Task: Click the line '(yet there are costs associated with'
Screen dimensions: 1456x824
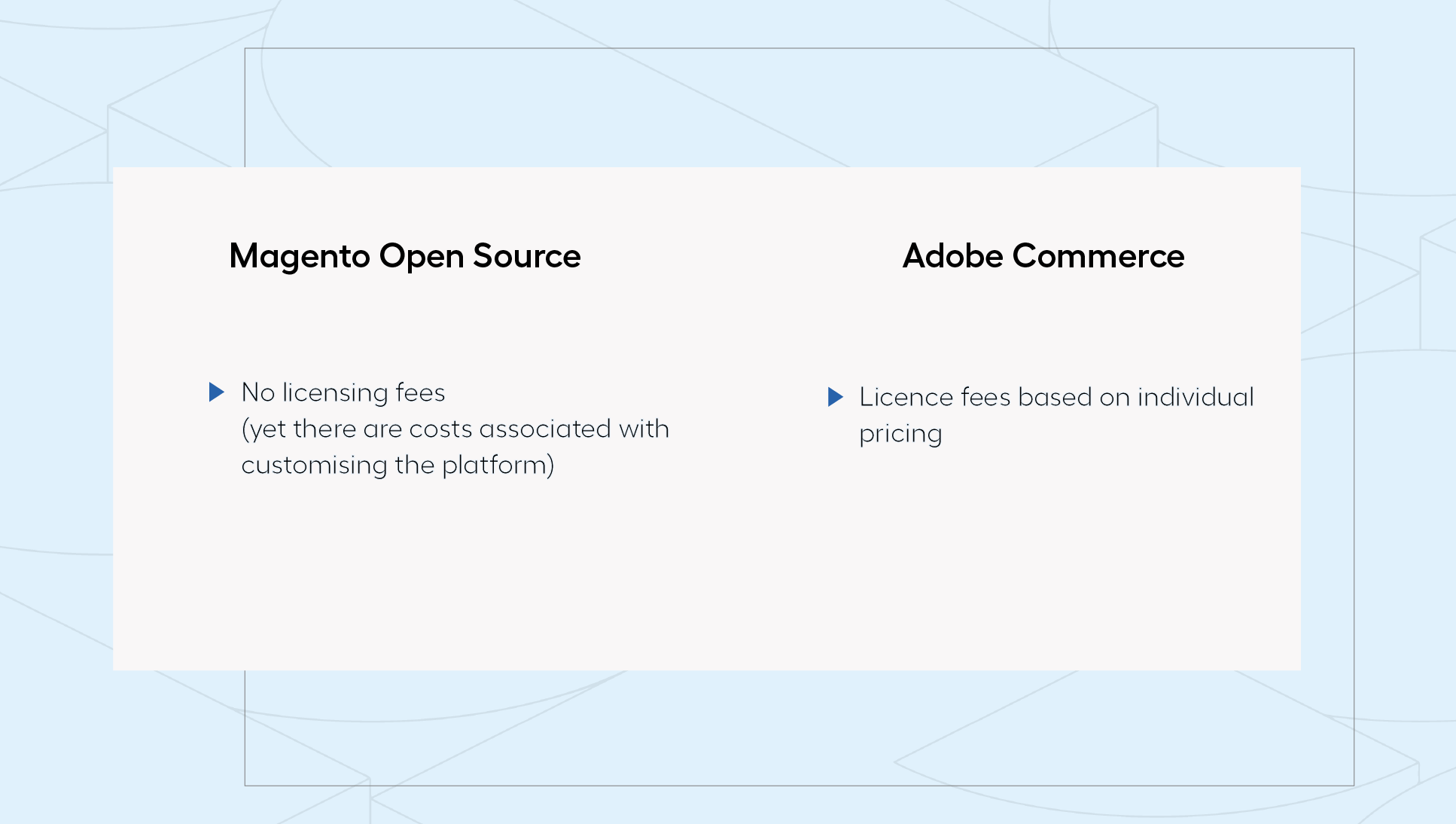Action: [x=455, y=429]
